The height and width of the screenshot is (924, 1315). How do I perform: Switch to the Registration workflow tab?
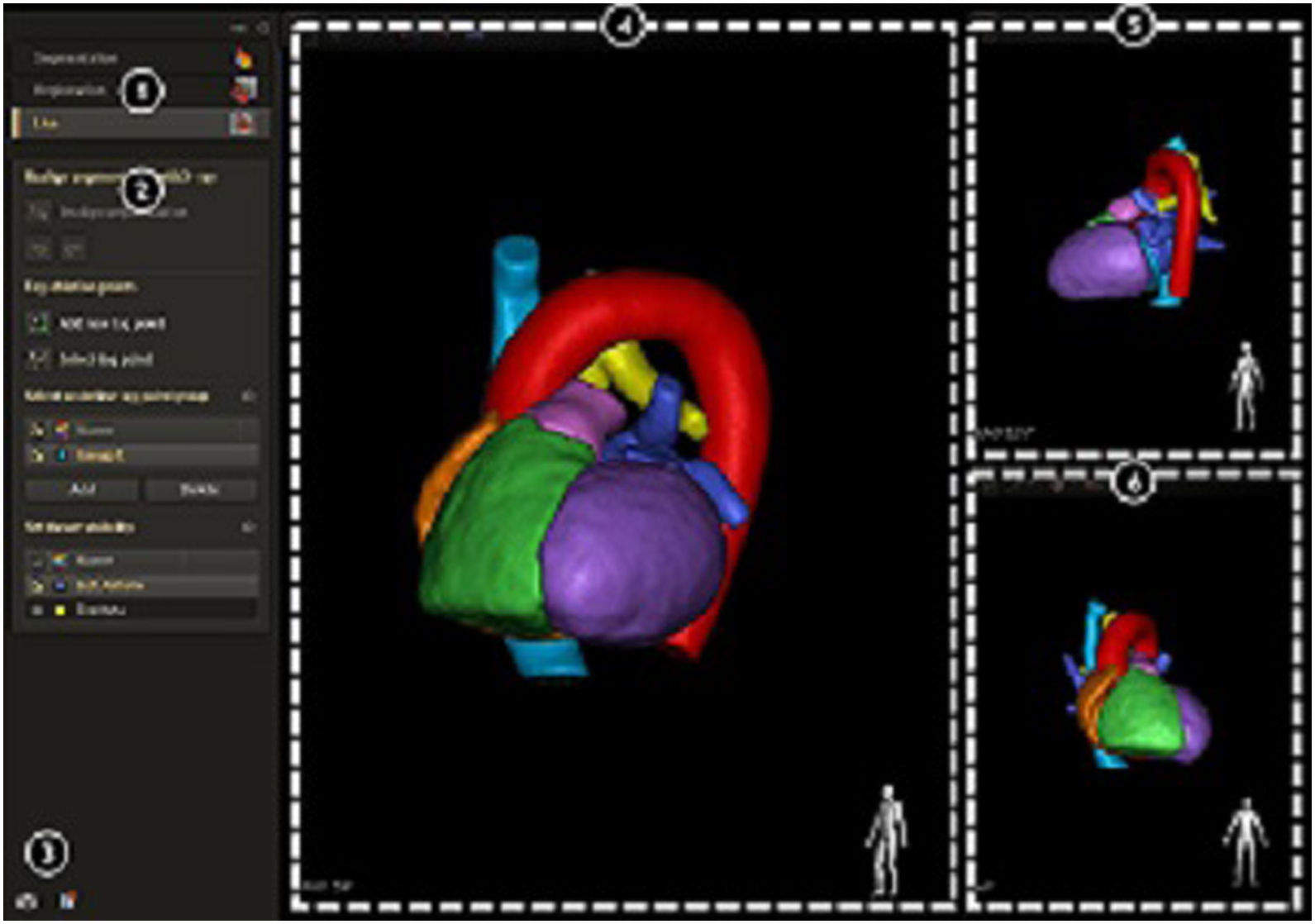[71, 90]
